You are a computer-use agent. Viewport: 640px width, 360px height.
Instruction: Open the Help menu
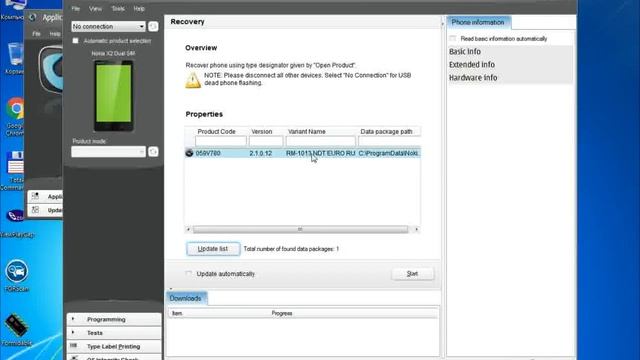tap(139, 9)
